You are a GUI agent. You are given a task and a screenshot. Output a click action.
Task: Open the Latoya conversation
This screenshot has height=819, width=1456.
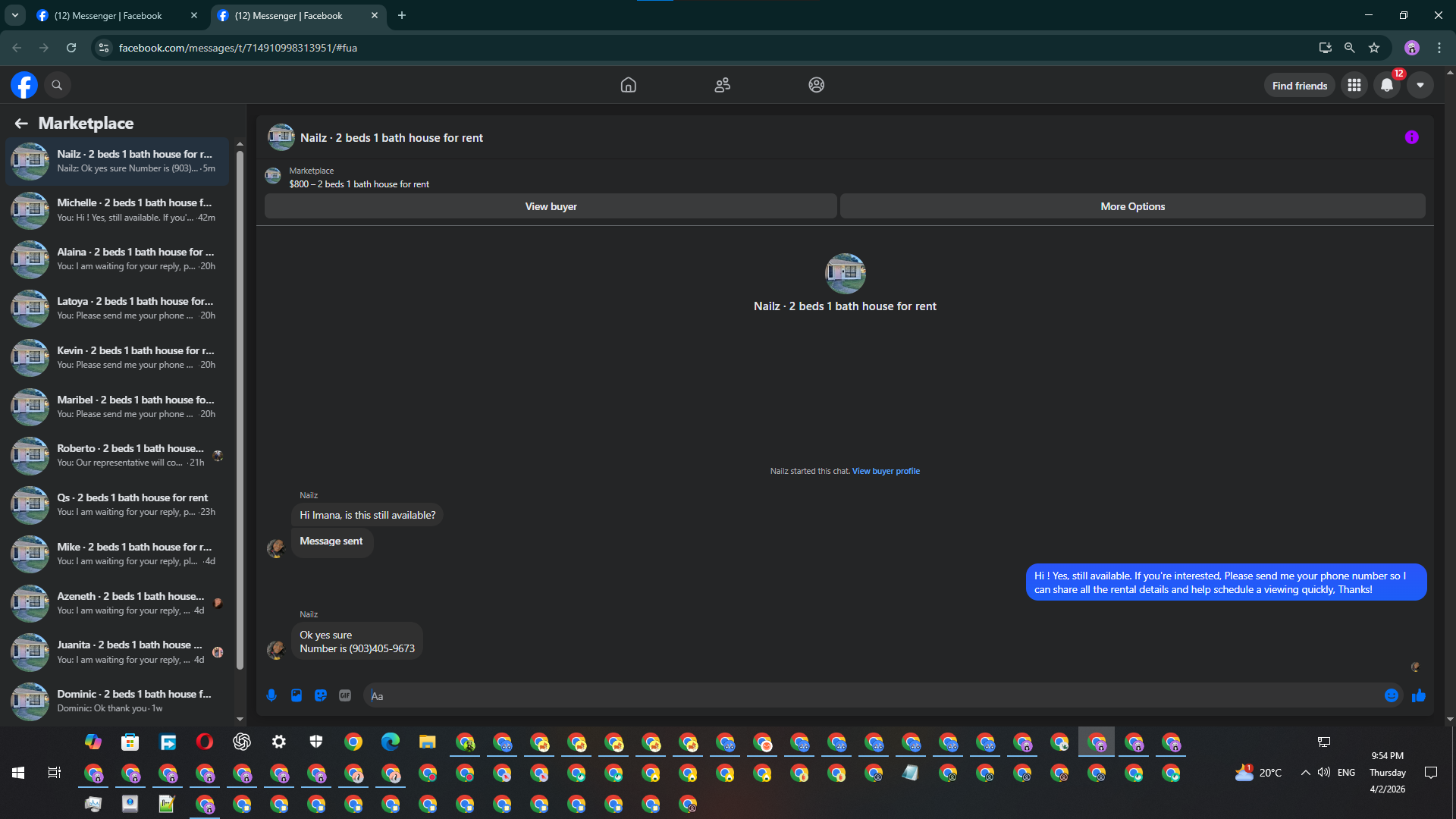(118, 309)
